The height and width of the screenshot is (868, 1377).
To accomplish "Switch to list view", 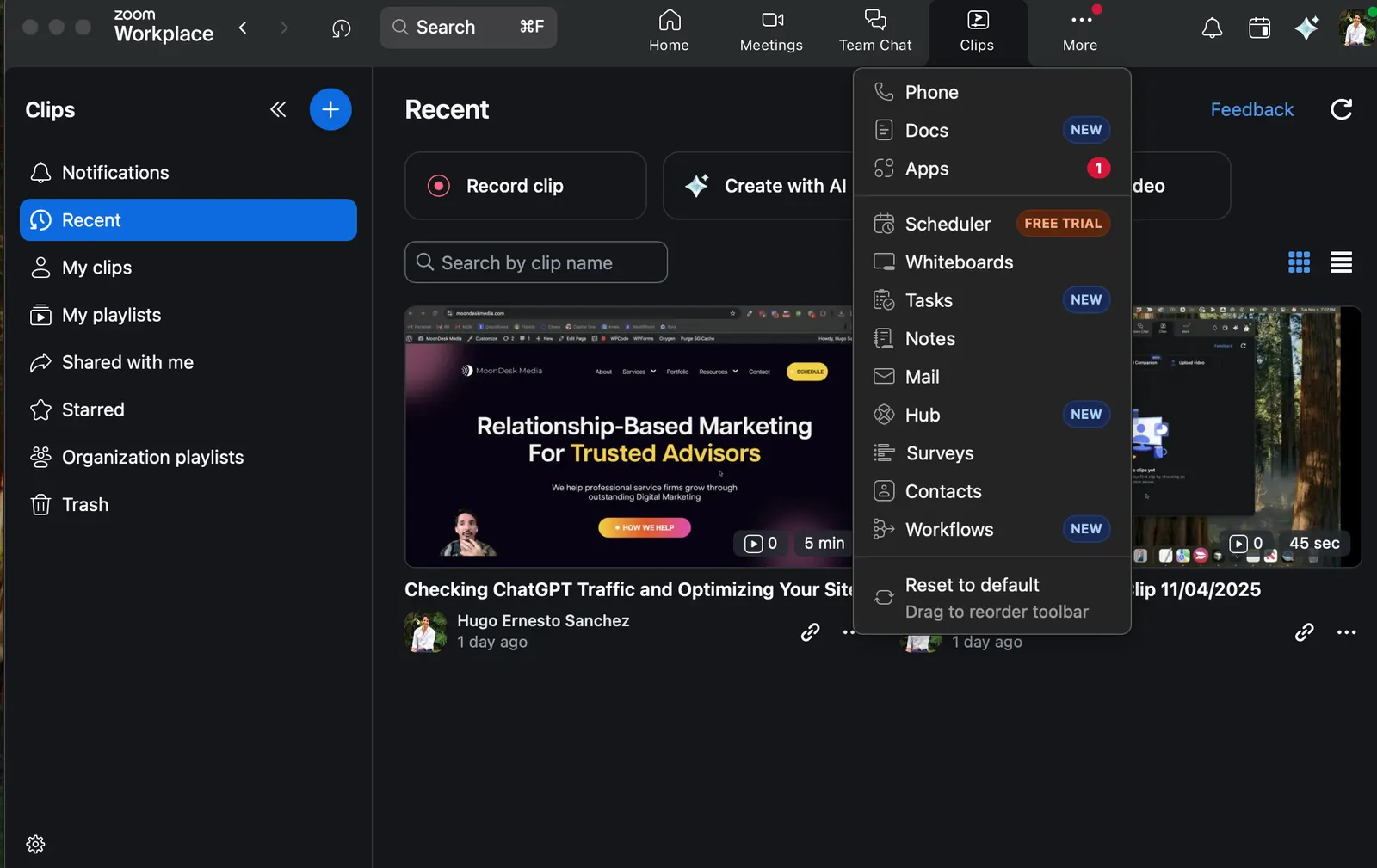I will [1341, 262].
